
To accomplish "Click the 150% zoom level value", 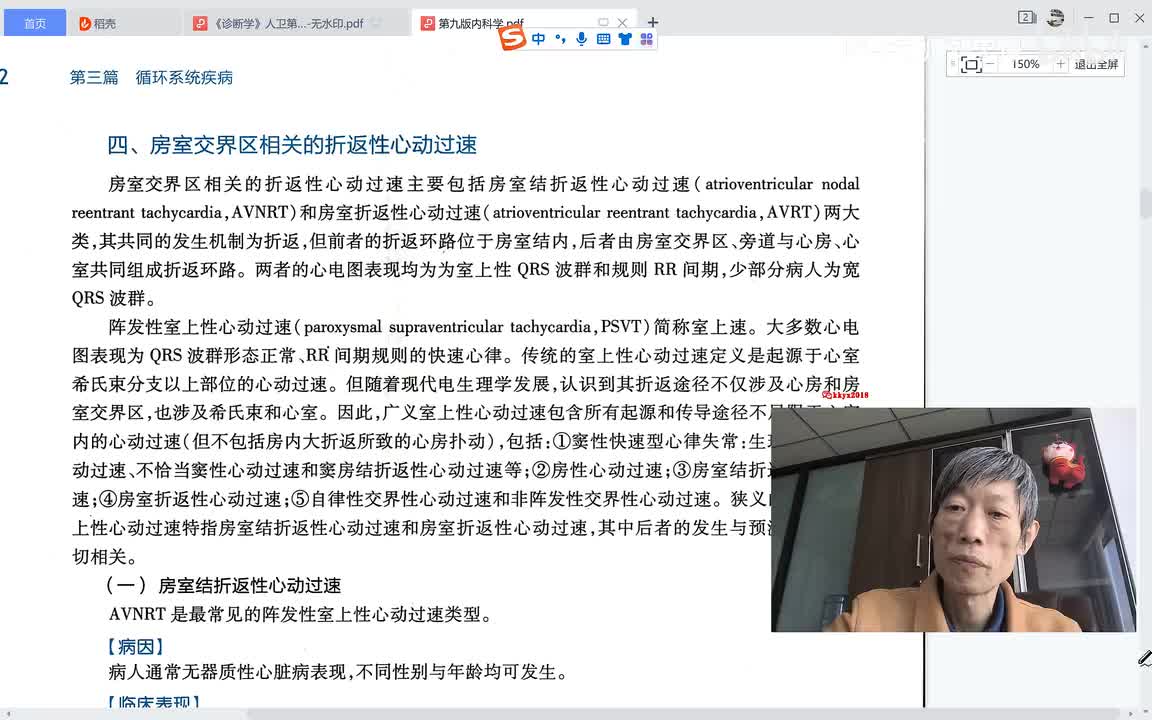I will 1026,65.
